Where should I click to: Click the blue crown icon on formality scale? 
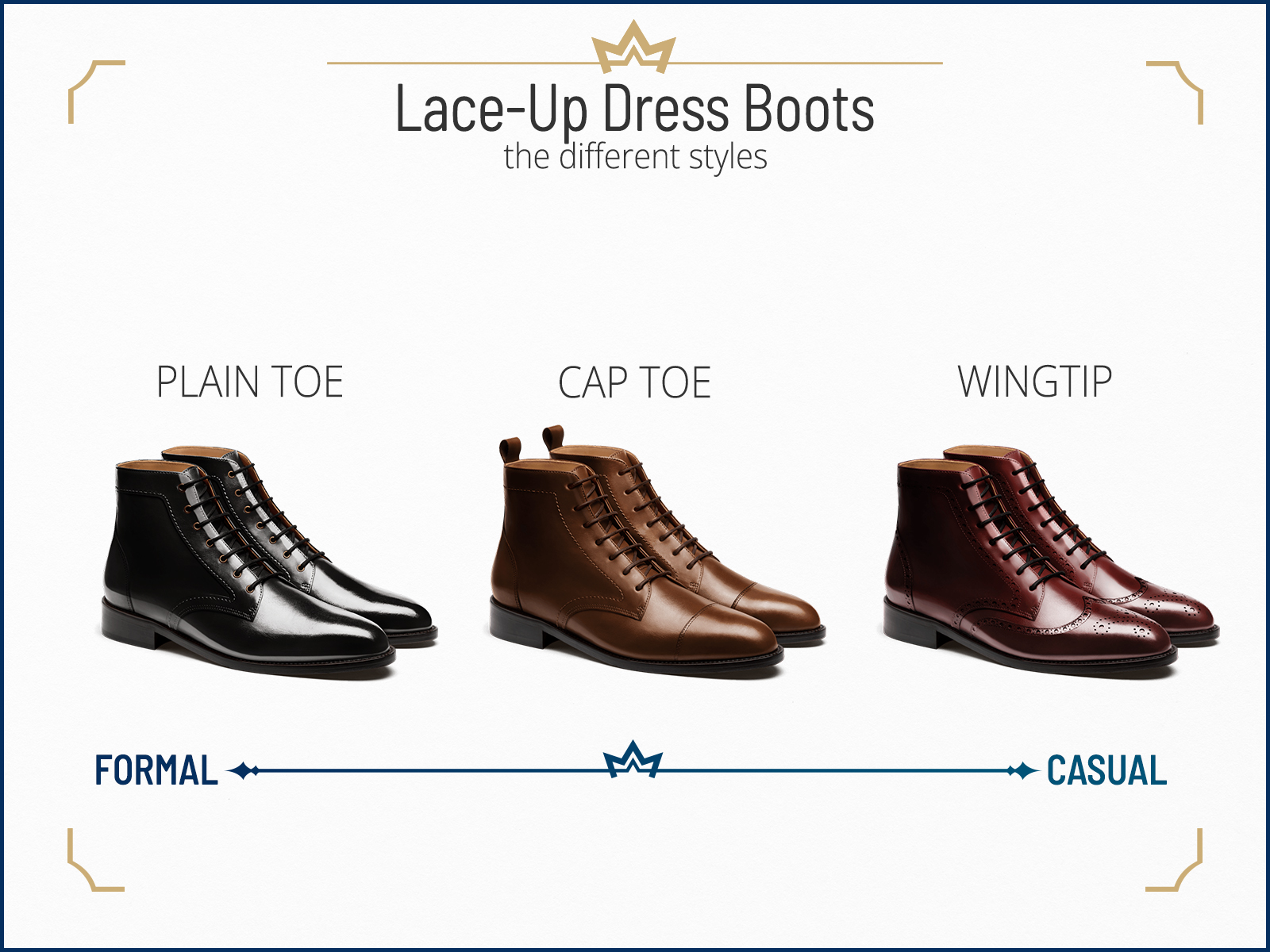[633, 759]
